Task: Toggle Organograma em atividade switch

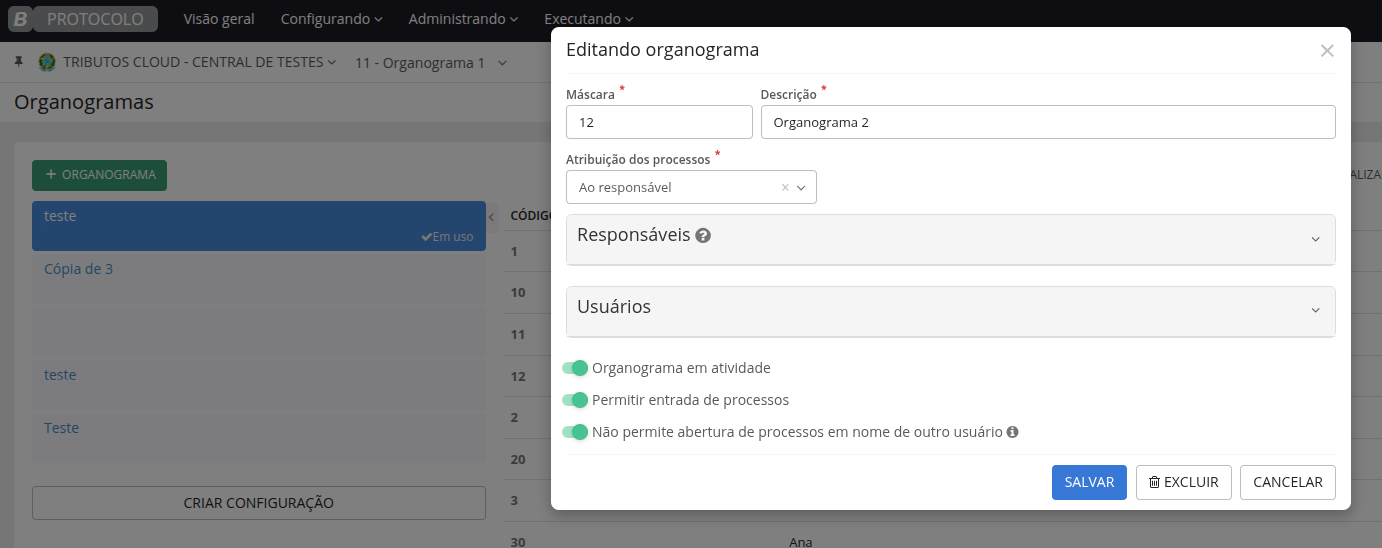Action: point(575,368)
